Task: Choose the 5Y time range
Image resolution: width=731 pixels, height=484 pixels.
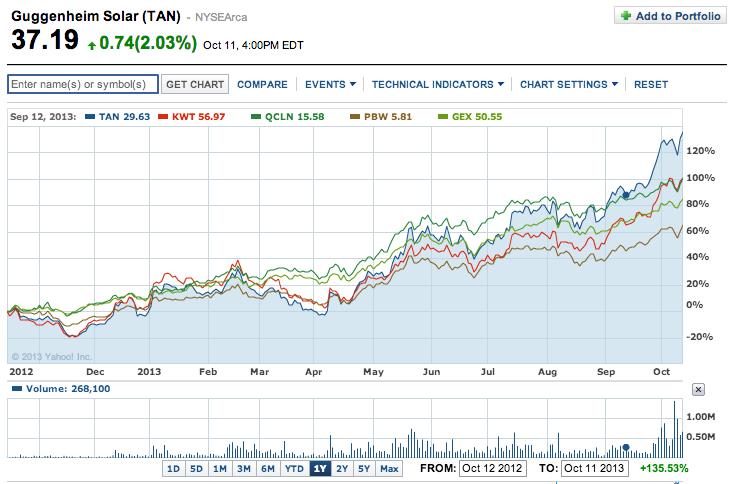Action: coord(364,469)
